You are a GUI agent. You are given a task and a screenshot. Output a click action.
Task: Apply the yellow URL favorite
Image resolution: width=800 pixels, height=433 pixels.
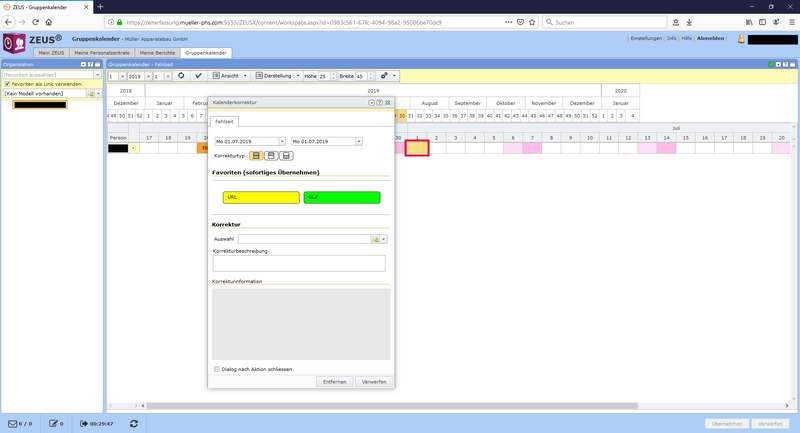(261, 197)
